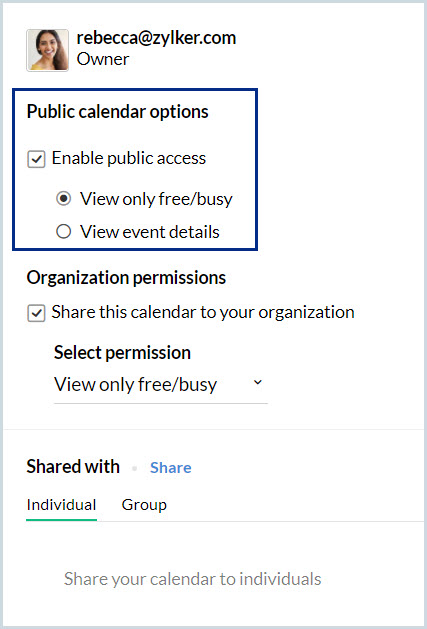Open the Select permission dropdown
Image resolution: width=427 pixels, height=629 pixels.
pyautogui.click(x=161, y=384)
